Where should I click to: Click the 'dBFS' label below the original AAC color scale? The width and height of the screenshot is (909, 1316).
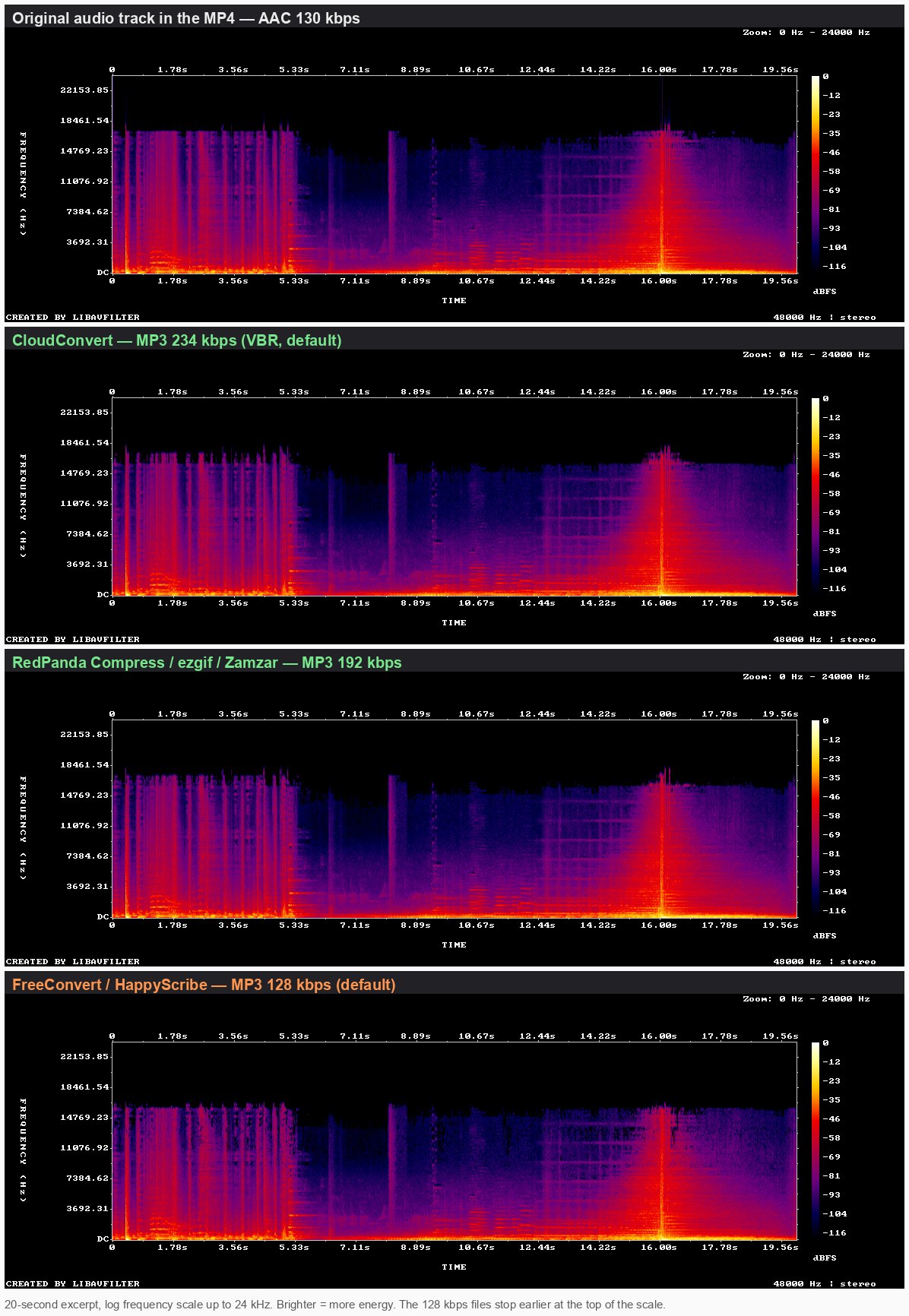coord(825,292)
